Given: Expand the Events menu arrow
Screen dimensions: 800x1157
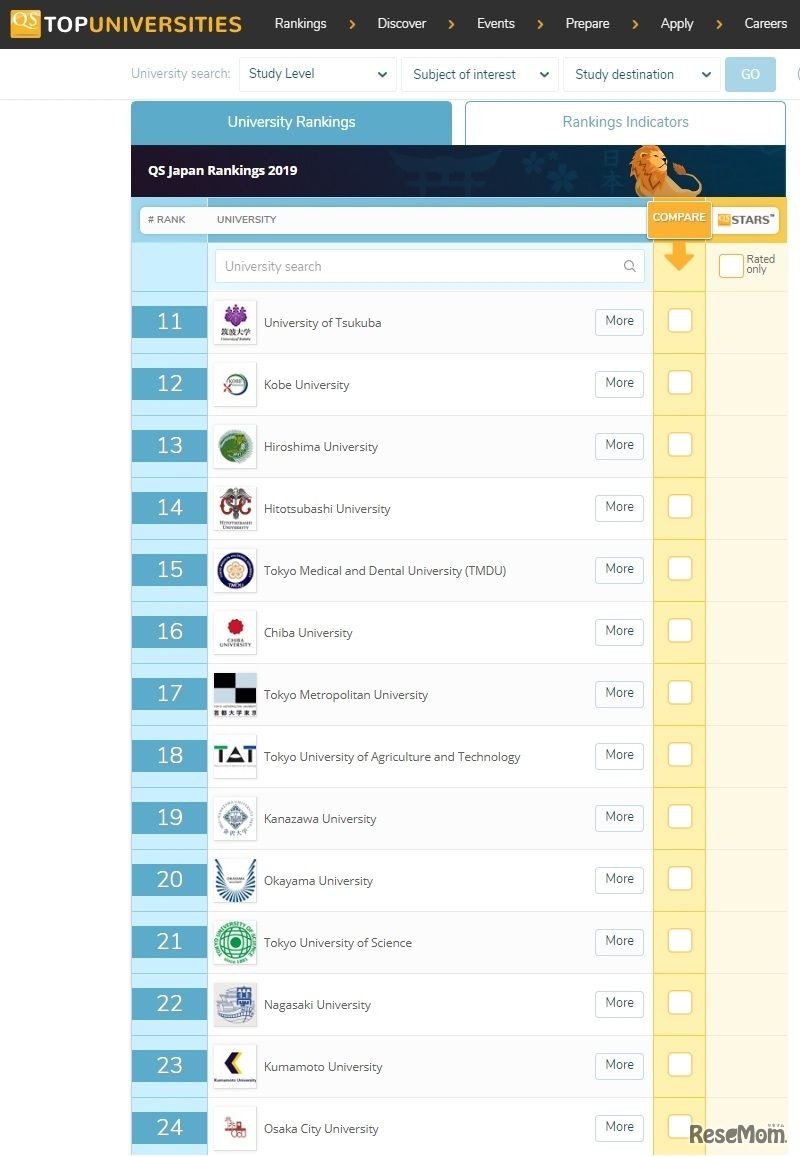Looking at the screenshot, I should pos(540,24).
